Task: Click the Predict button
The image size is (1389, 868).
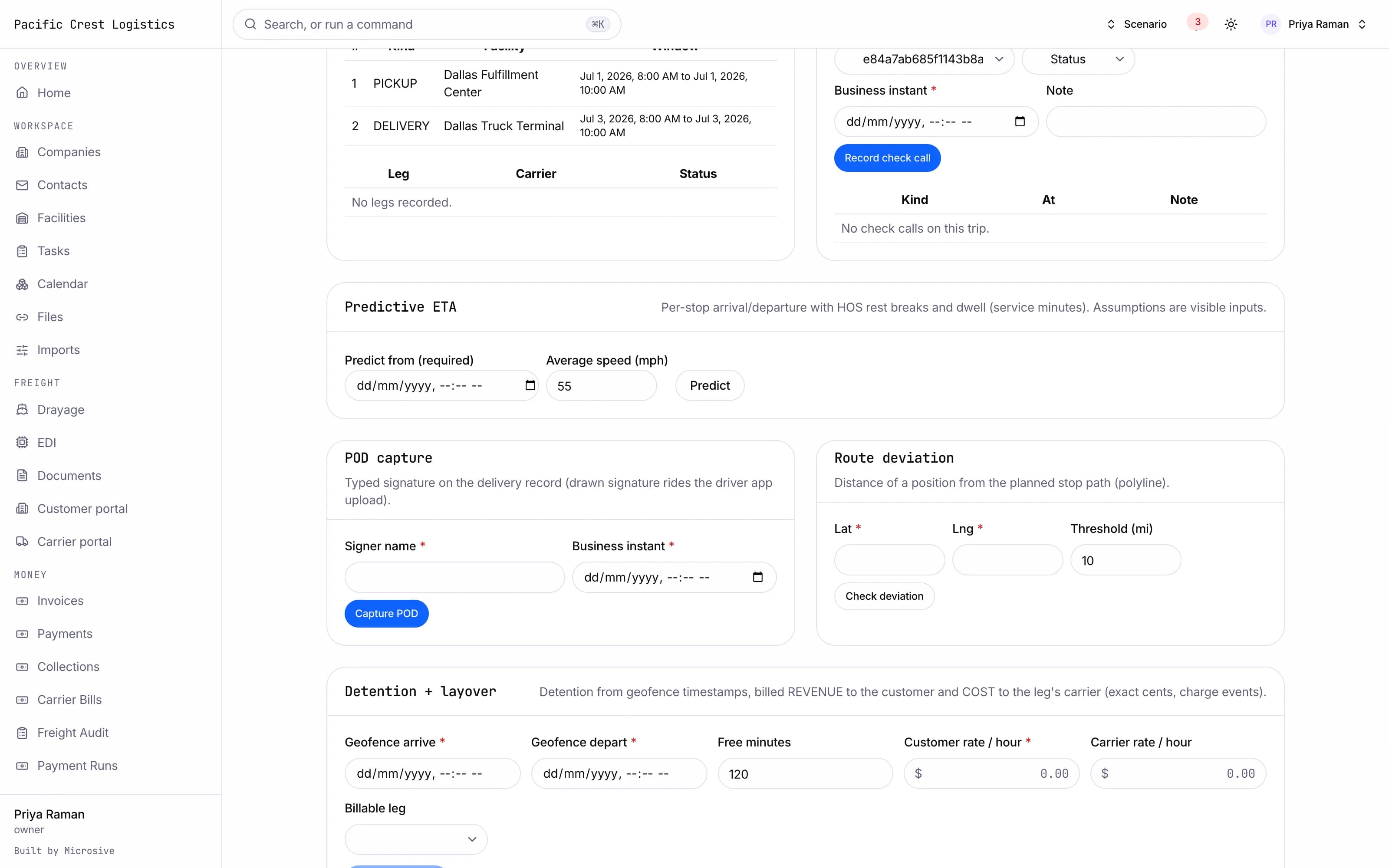Action: click(709, 385)
